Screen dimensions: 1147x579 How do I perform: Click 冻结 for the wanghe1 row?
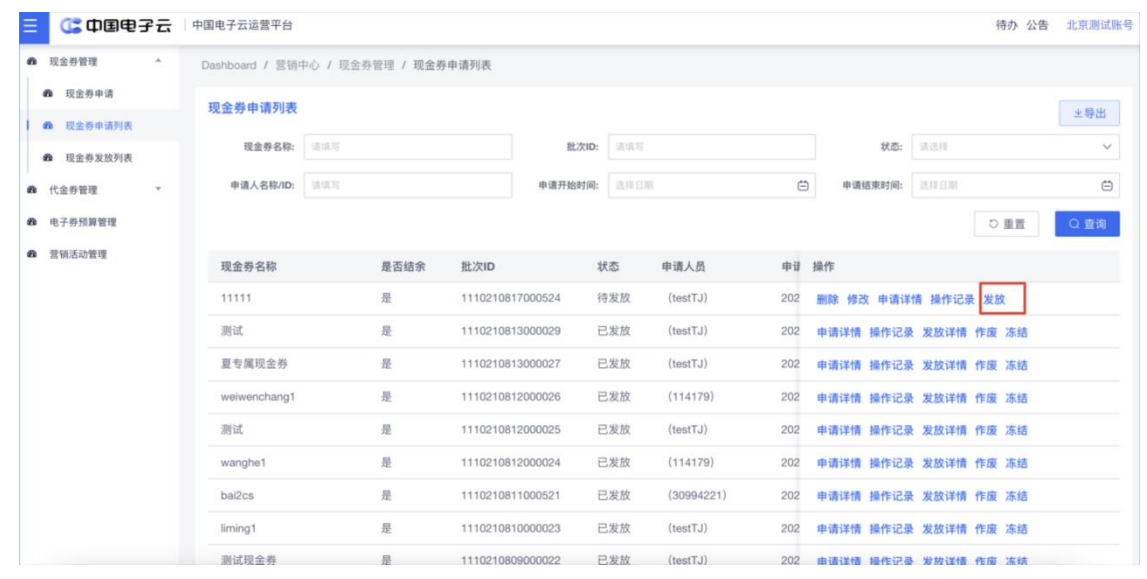1016,463
